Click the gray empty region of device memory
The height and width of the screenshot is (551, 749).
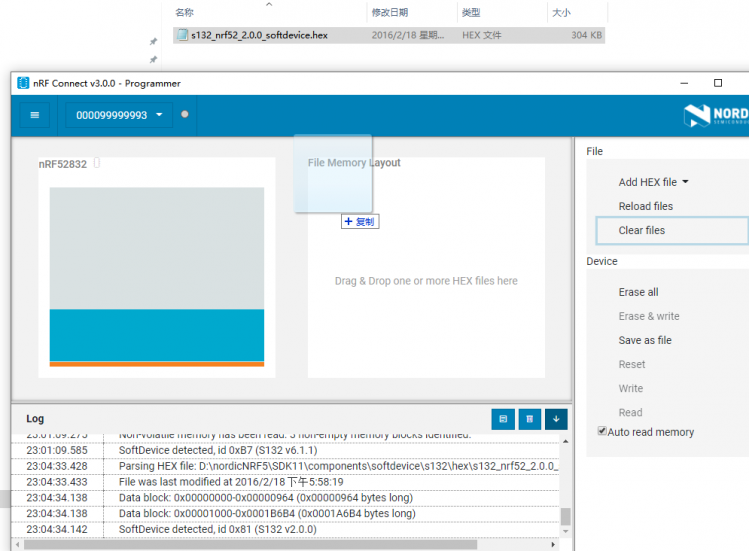(x=157, y=248)
